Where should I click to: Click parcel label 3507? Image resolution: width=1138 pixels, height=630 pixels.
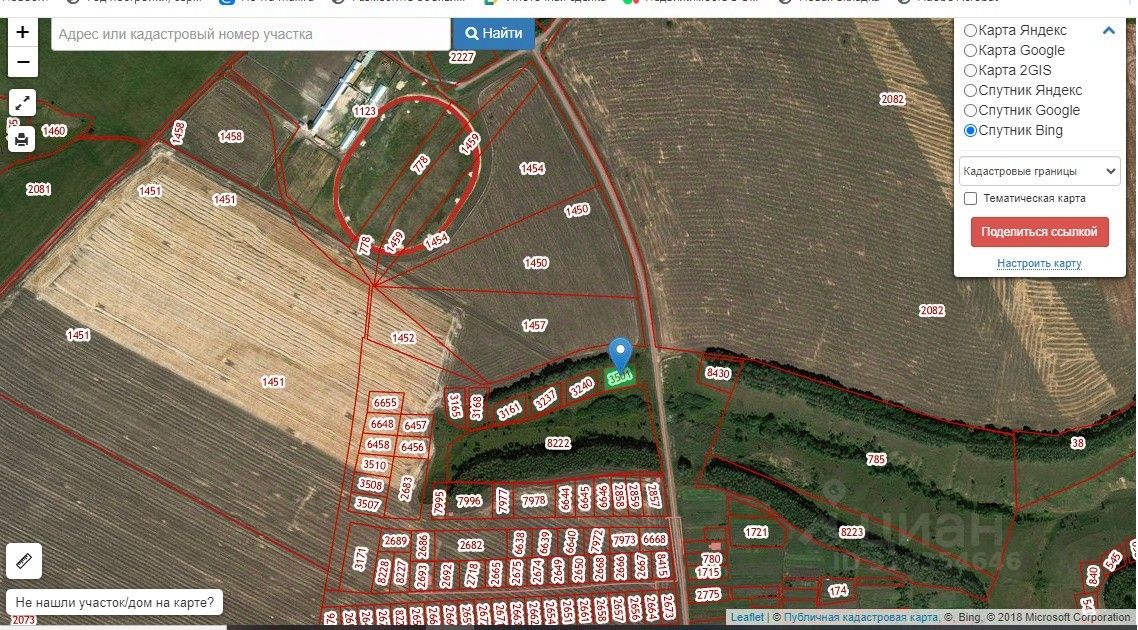(367, 503)
